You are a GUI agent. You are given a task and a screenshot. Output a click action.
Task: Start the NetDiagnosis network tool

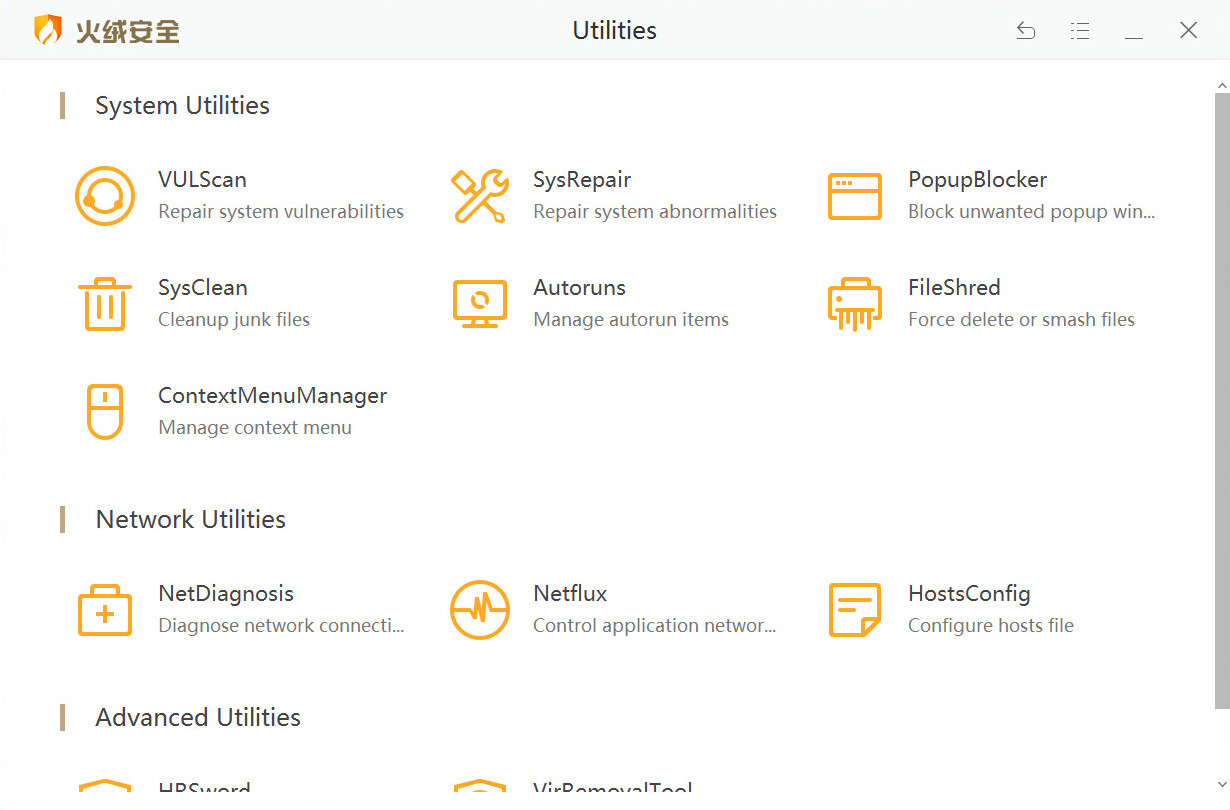click(105, 609)
